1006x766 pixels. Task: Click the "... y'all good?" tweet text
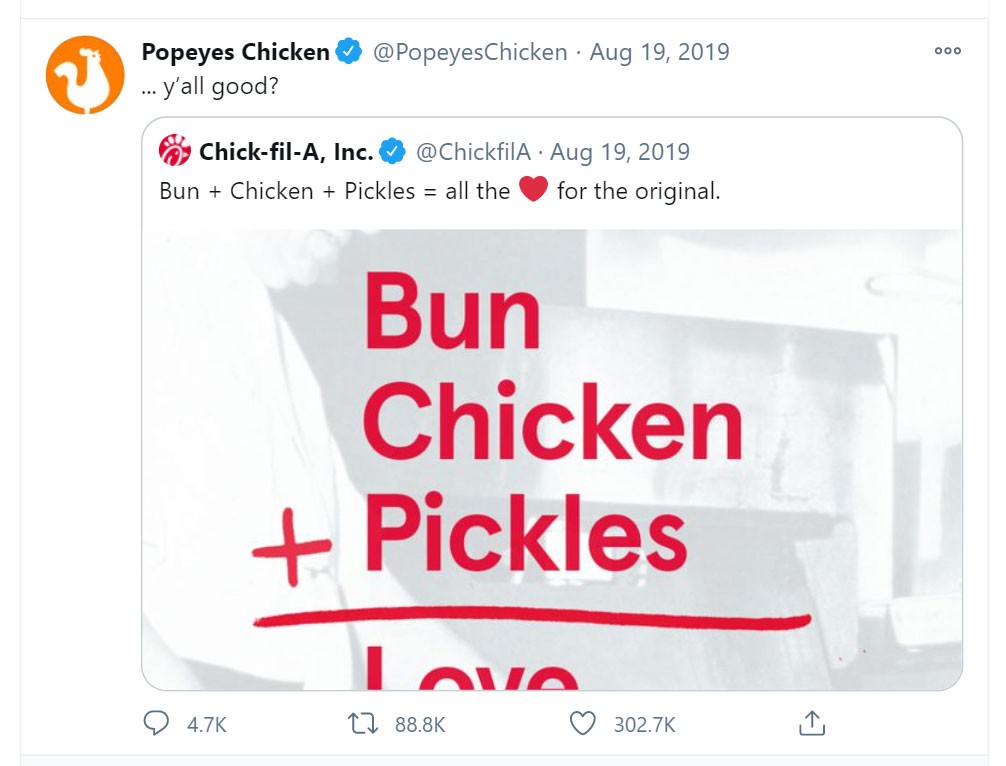(210, 87)
